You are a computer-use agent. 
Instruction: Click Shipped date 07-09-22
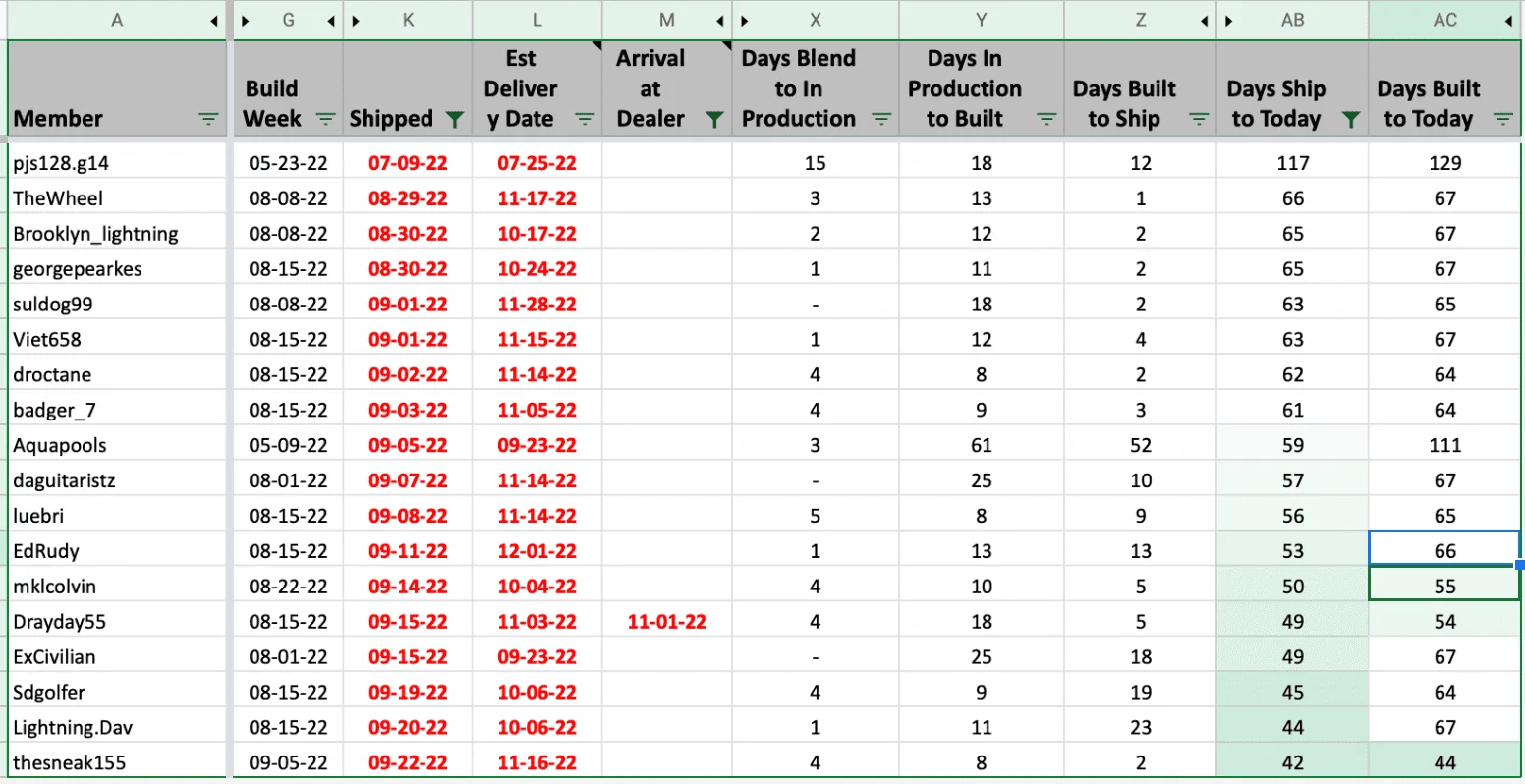click(x=408, y=163)
